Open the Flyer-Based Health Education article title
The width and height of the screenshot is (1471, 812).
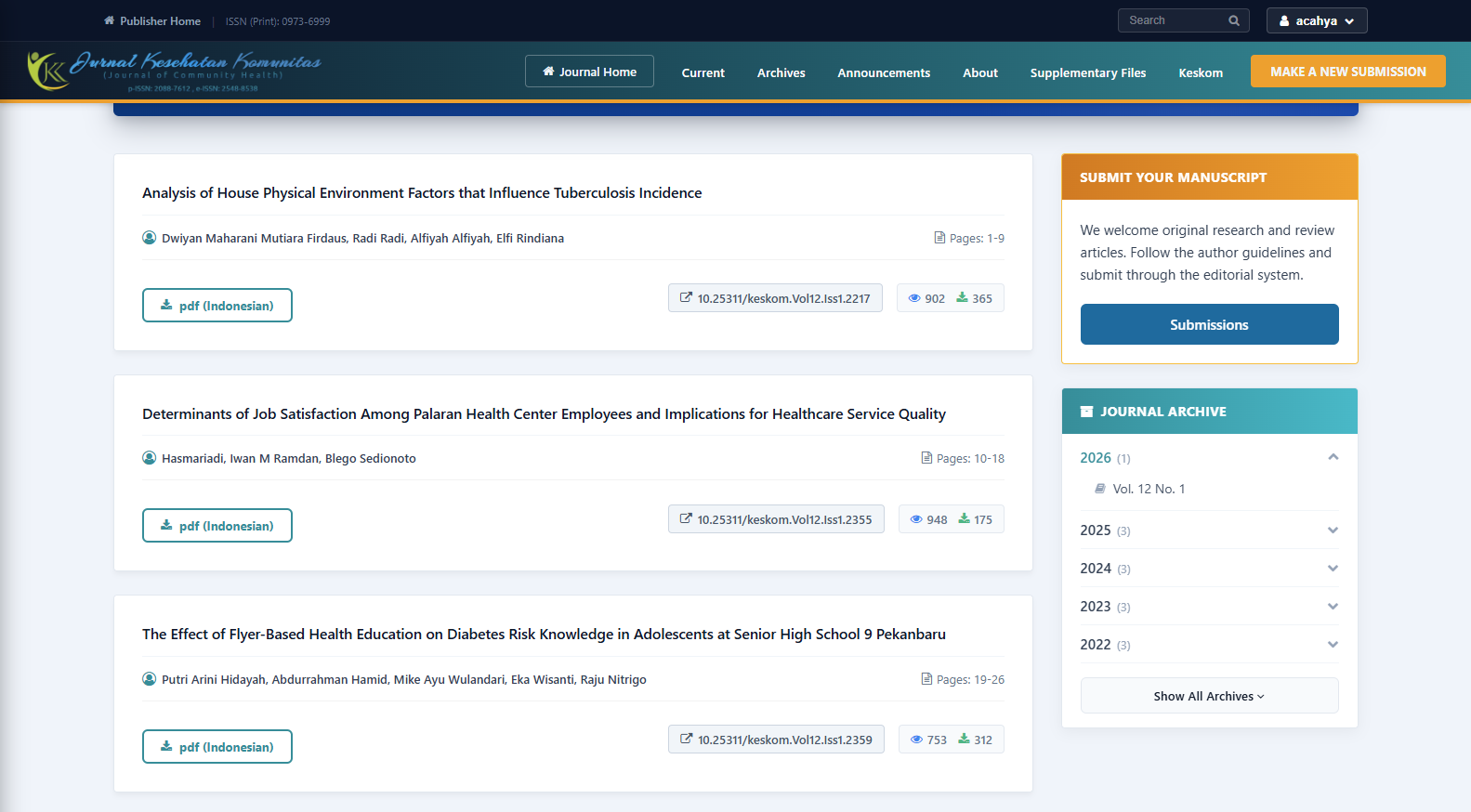[544, 634]
